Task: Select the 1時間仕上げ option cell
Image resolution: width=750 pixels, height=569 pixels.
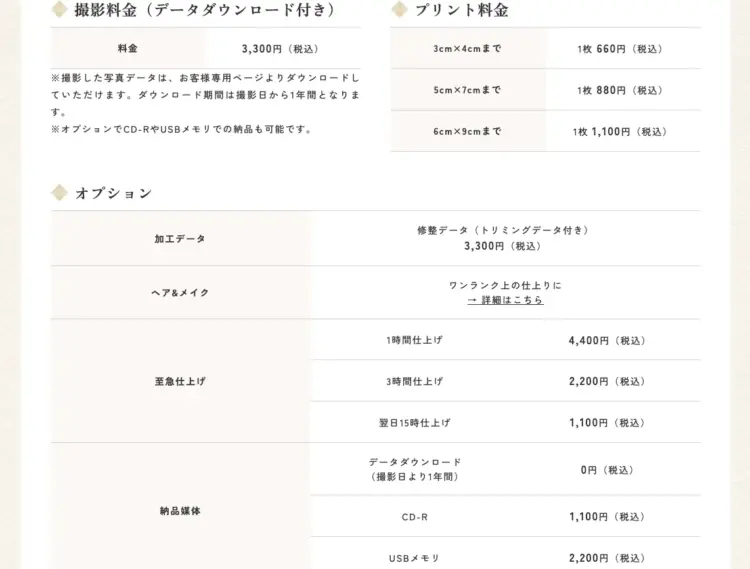Action: pos(414,340)
